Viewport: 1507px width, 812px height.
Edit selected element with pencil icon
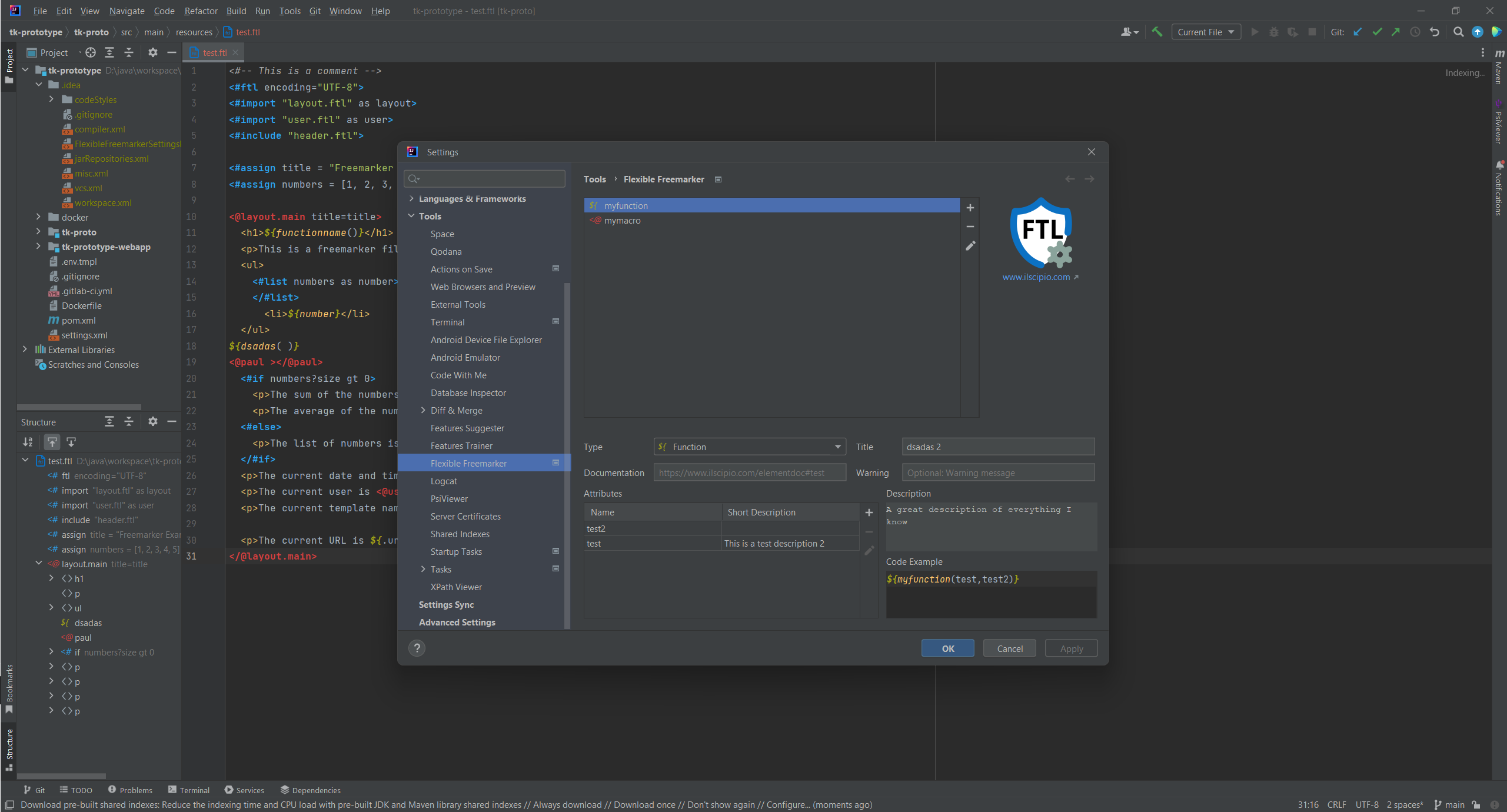tap(970, 246)
